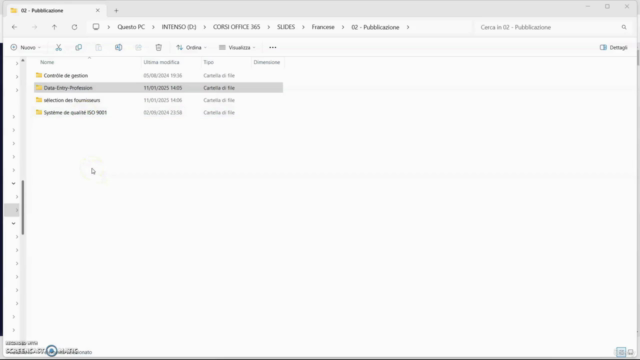Screen dimensions: 640x360
Task: Expand chevron after Francese breadcrumb
Action: 343,27
